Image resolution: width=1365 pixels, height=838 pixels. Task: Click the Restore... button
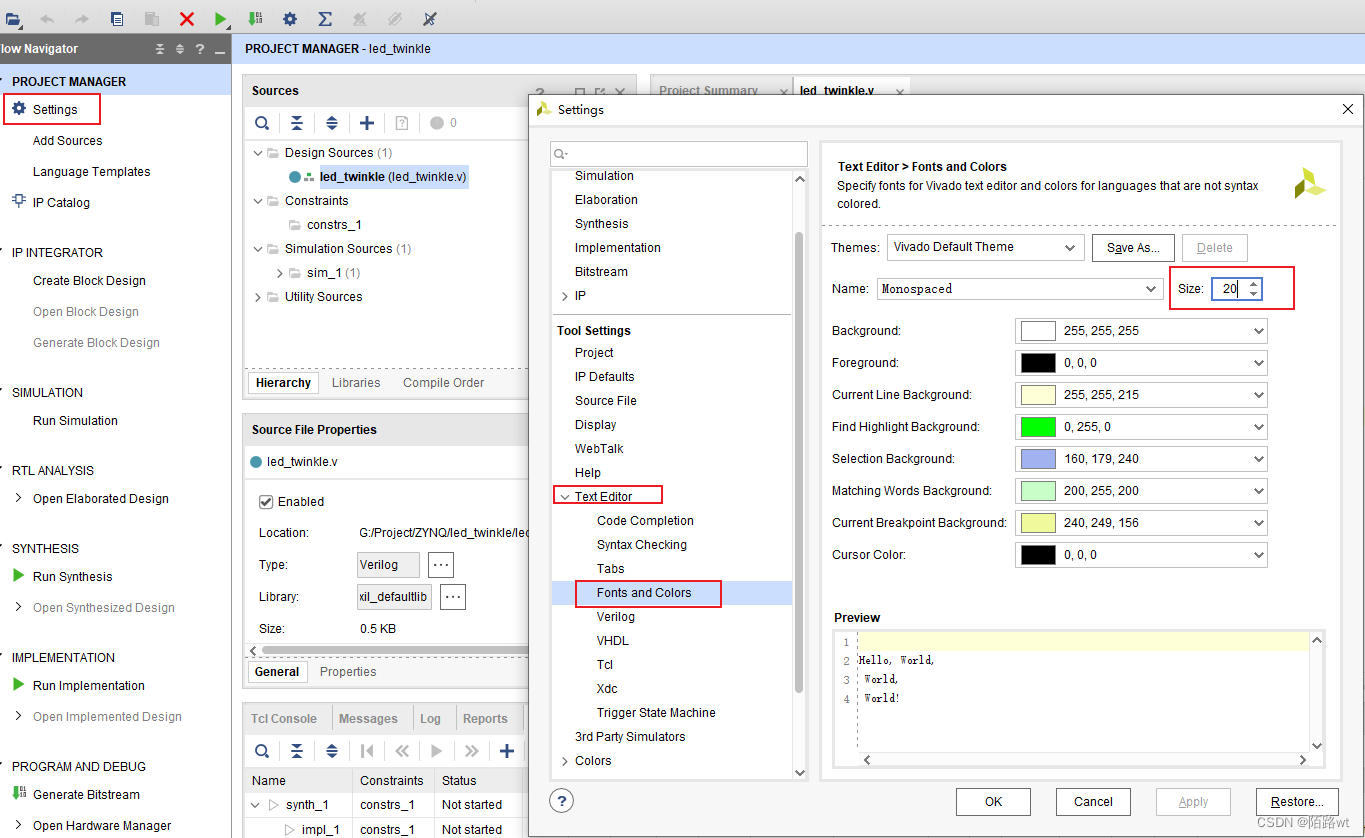pos(1297,802)
